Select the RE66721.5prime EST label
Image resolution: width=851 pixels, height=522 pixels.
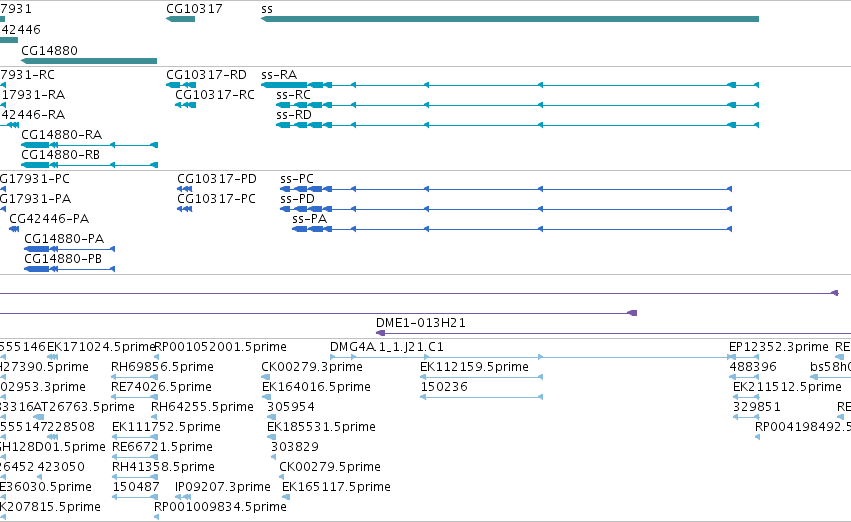162,447
